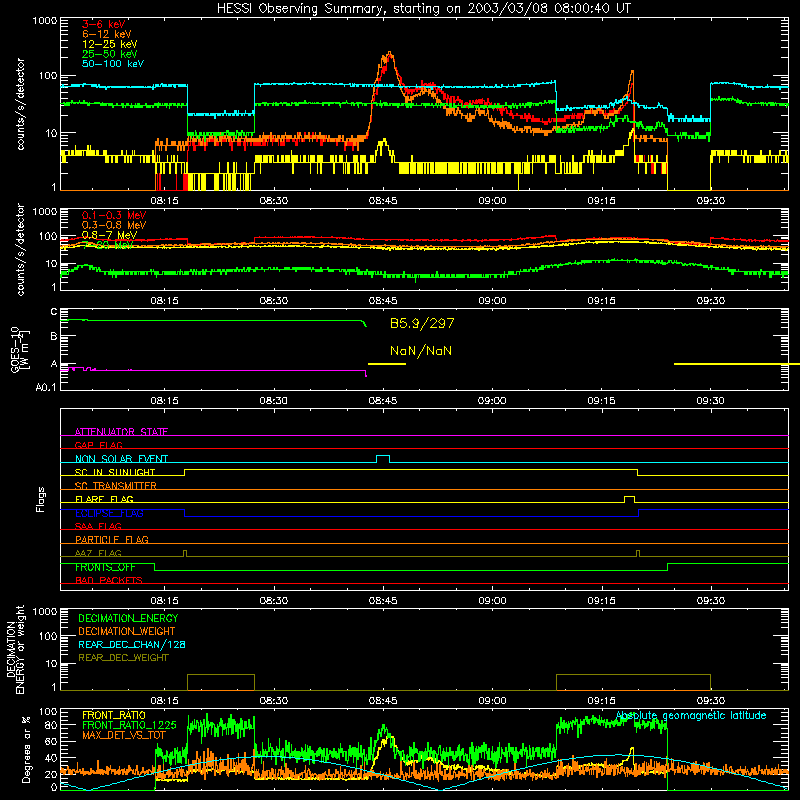
Task: Click the HESSI Observing Summary title text
Action: (x=423, y=9)
